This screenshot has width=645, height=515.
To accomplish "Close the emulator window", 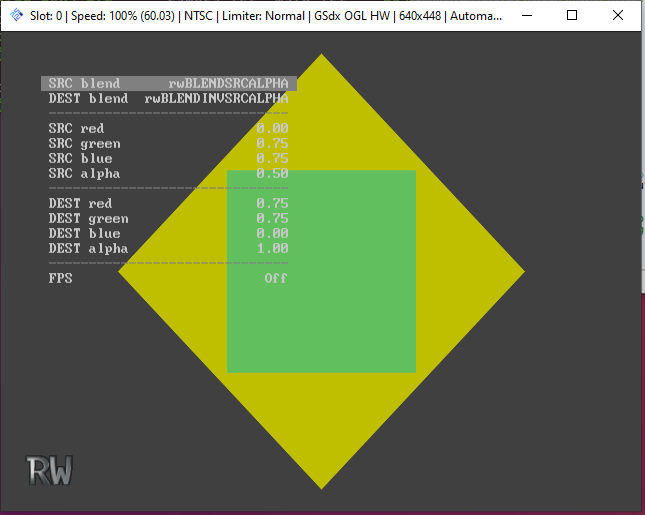I will click(618, 16).
